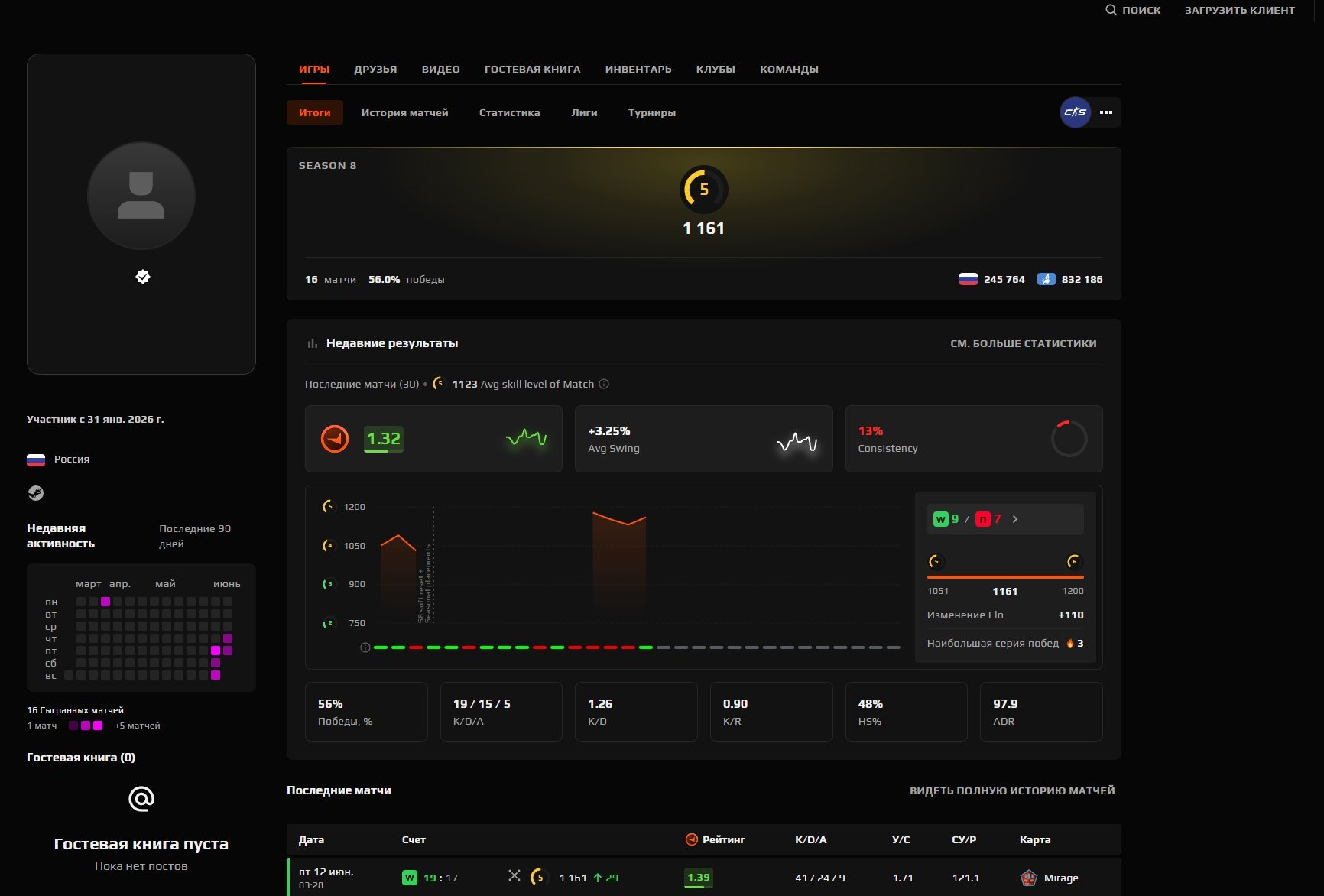1324x896 pixels.
Task: Click the search magnifier icon
Action: (x=1111, y=10)
